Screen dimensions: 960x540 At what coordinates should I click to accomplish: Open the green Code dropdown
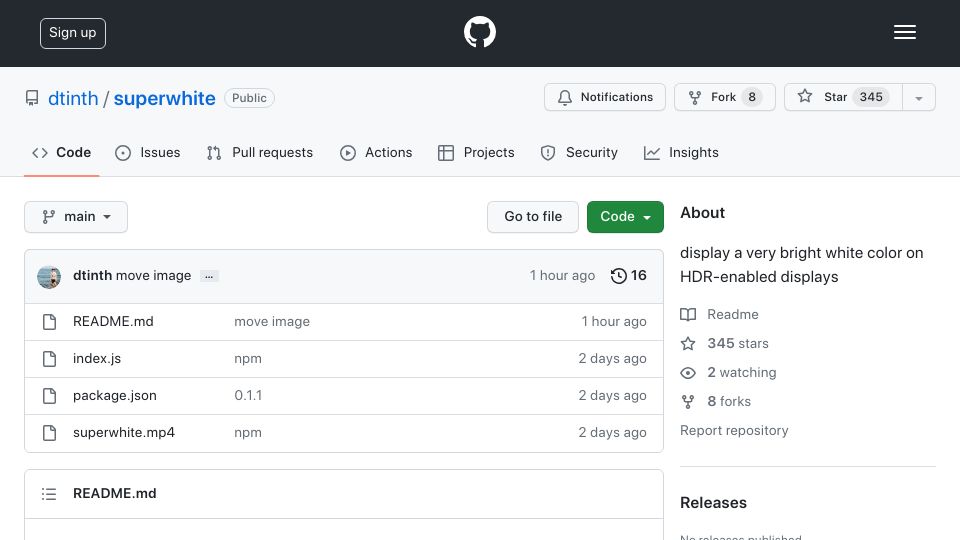coord(625,217)
